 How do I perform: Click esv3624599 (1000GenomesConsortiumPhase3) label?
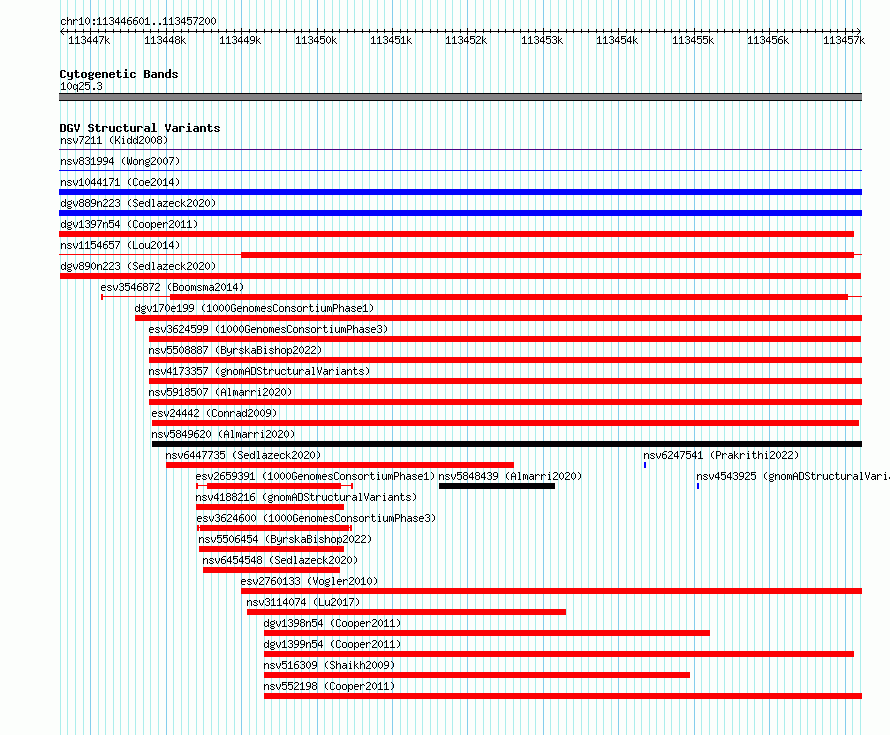268,329
